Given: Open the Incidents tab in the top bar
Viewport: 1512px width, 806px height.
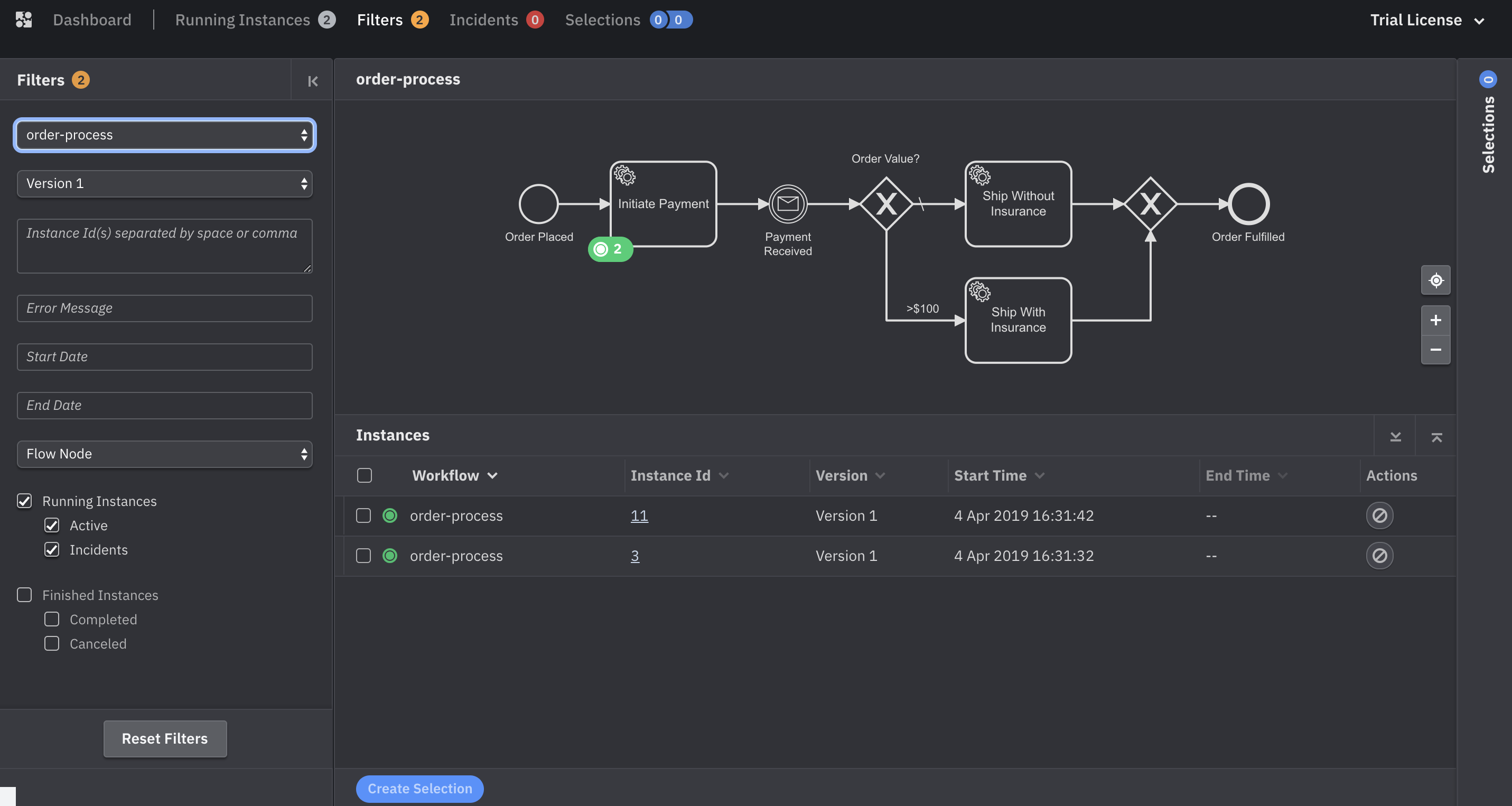Looking at the screenshot, I should coord(496,20).
